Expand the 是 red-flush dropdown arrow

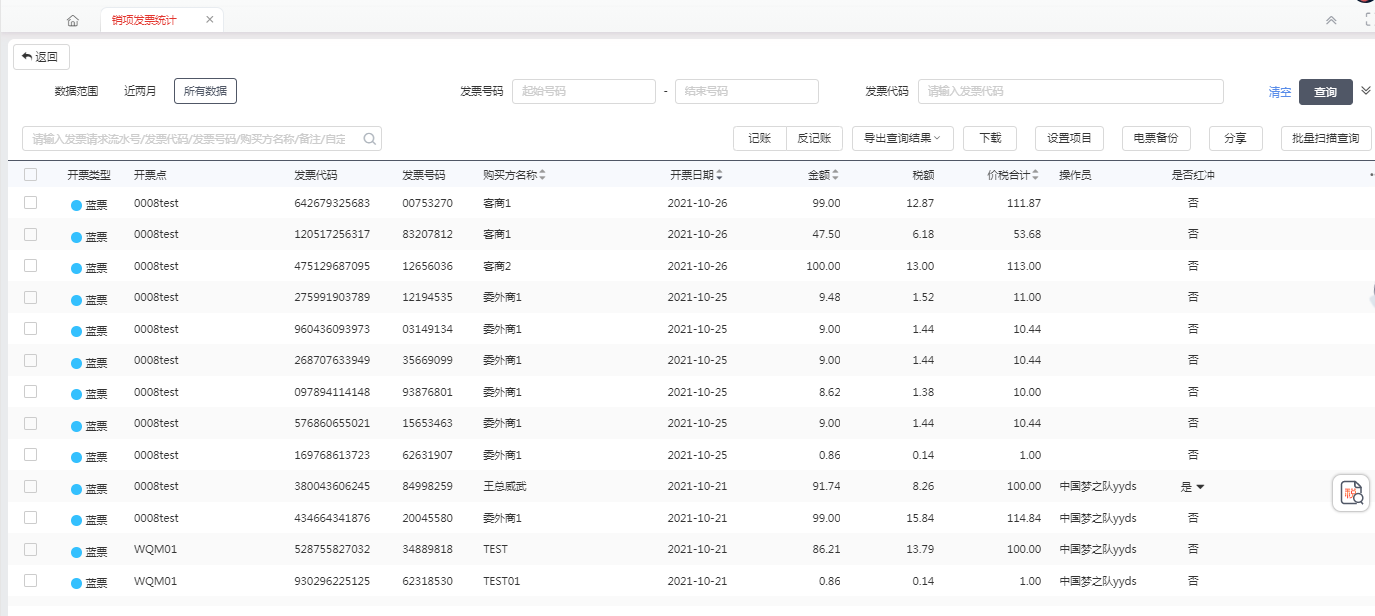(x=1200, y=487)
